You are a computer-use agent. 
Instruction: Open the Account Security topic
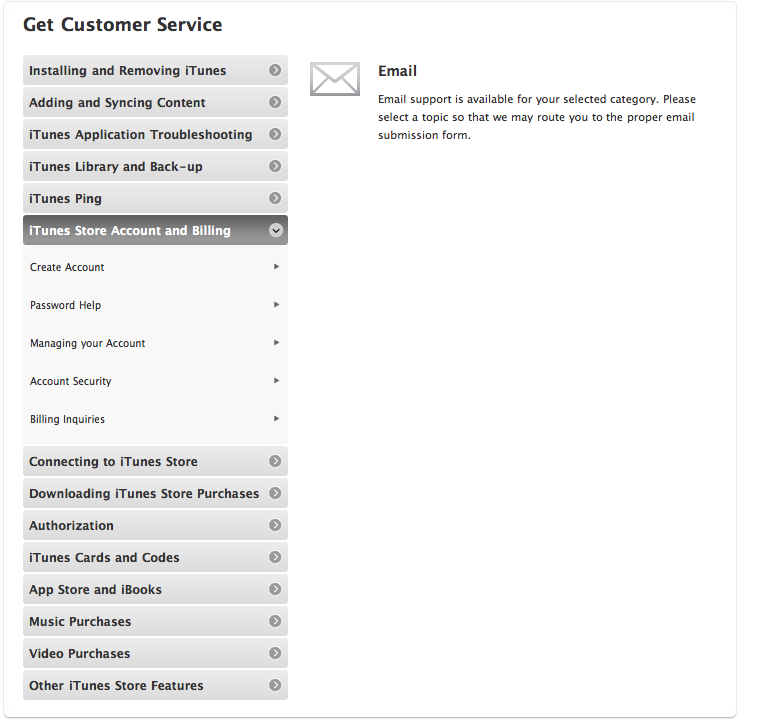tap(71, 382)
